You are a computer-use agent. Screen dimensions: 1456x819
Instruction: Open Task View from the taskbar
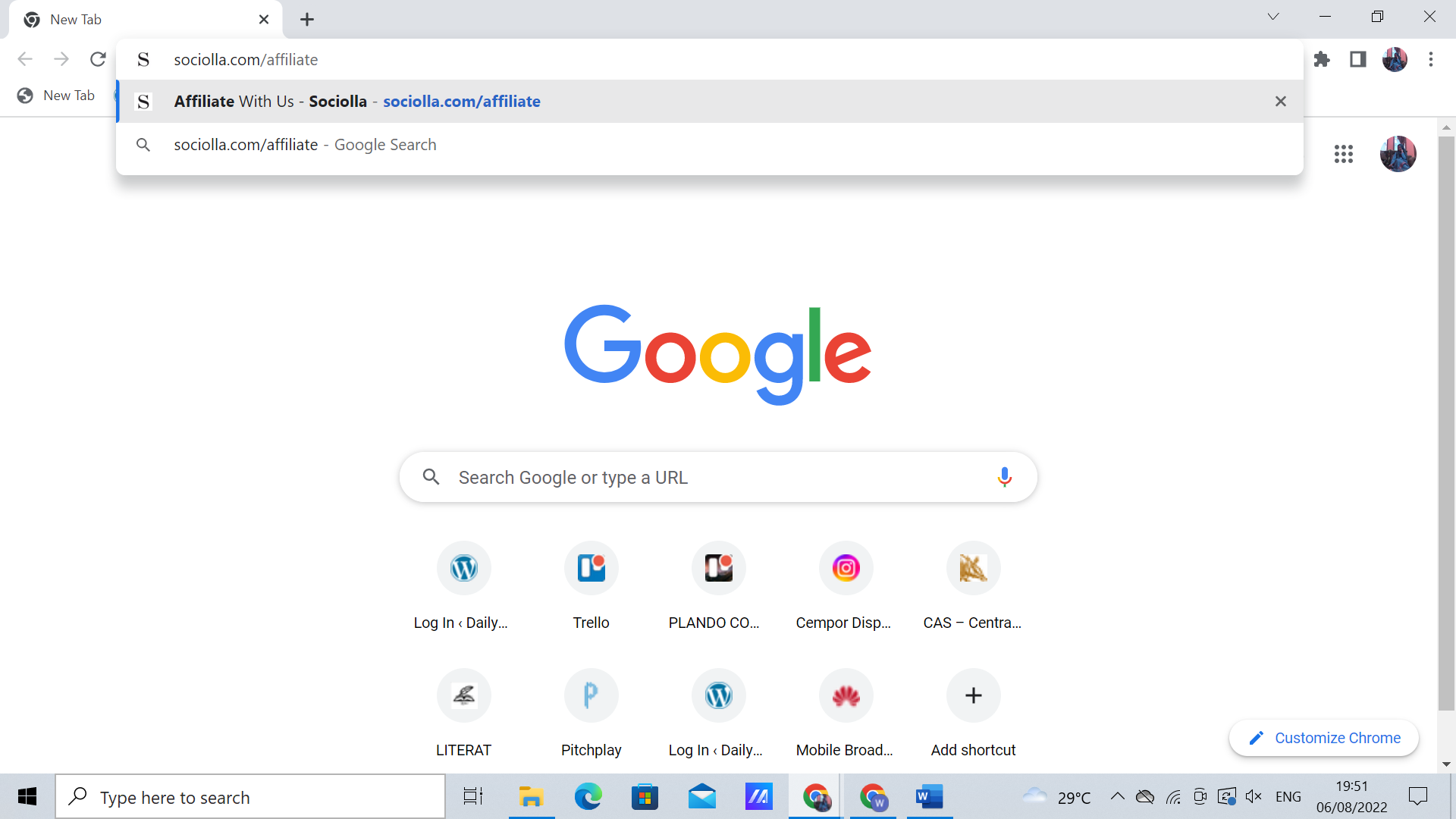click(x=473, y=796)
